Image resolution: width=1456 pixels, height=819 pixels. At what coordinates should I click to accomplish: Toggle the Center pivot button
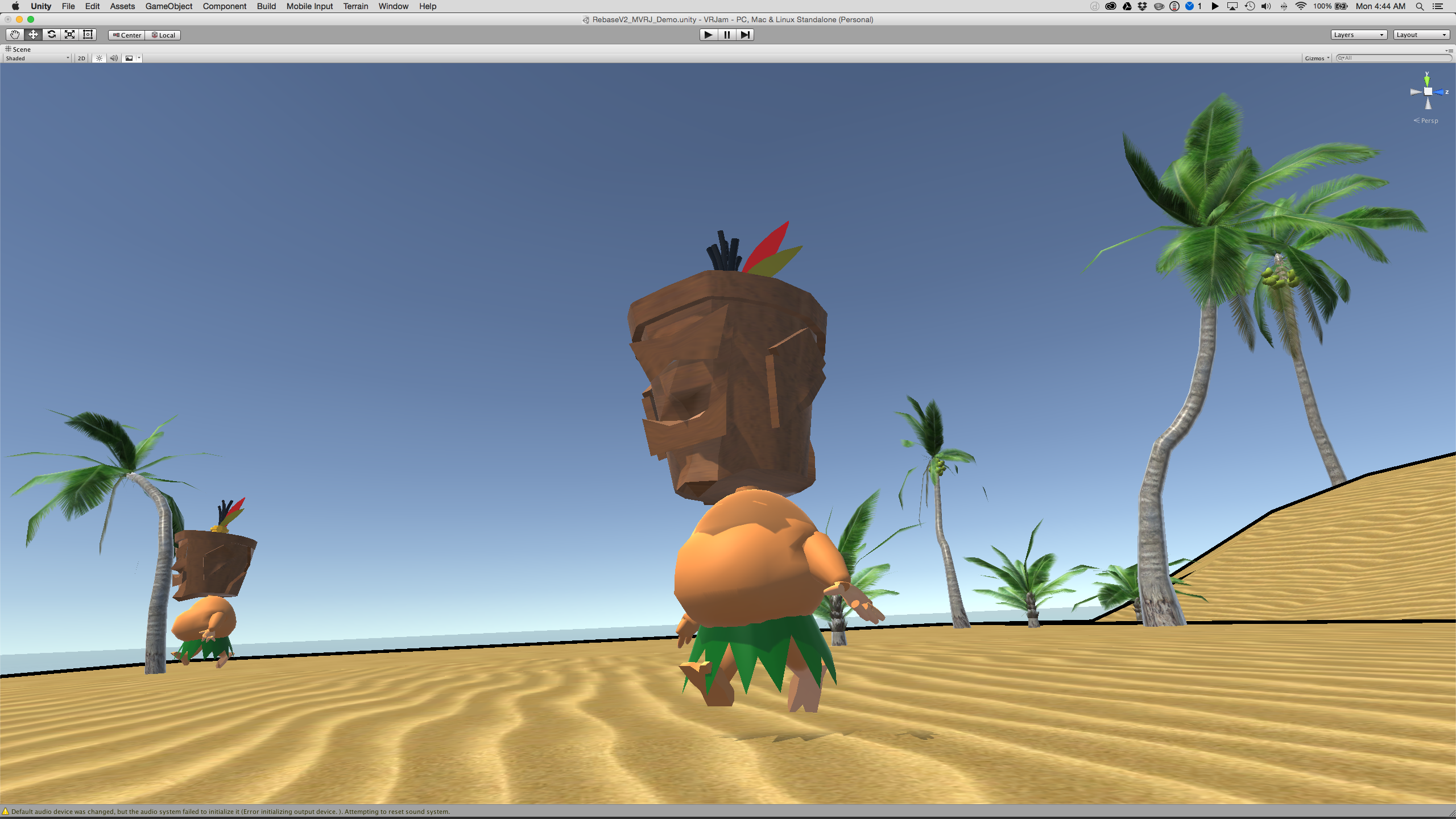(x=127, y=35)
